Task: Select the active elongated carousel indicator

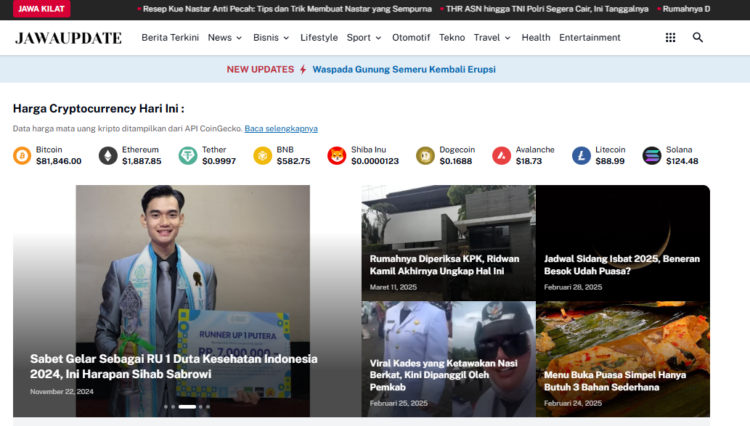Action: pos(187,407)
